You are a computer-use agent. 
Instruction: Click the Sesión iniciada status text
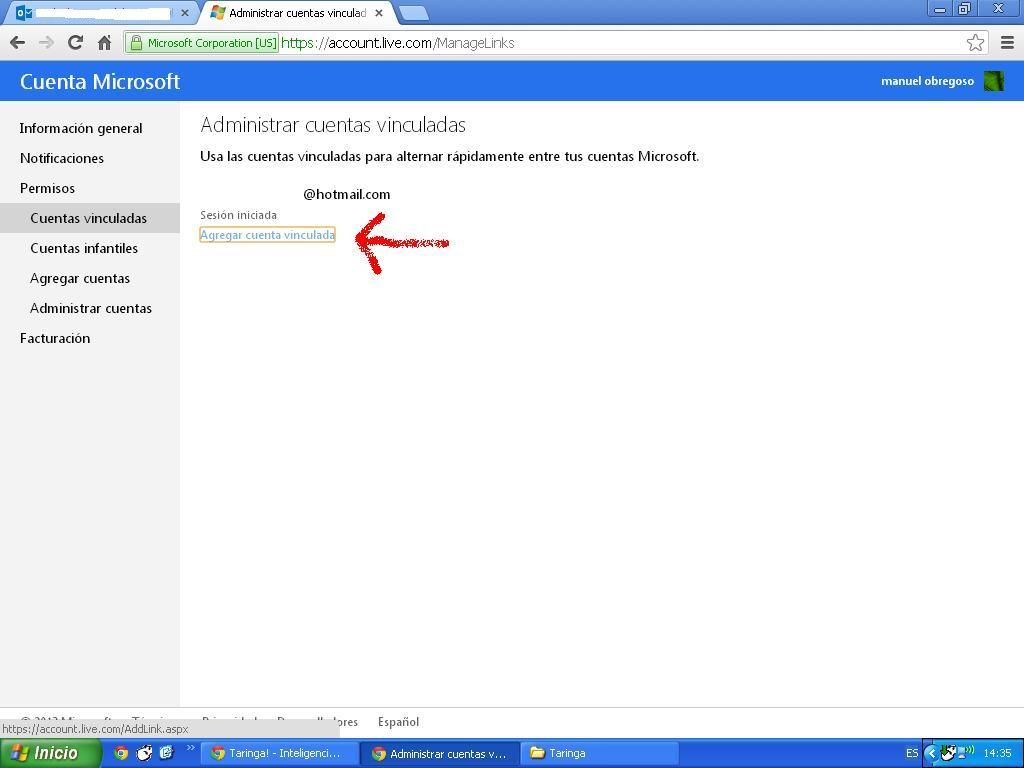pos(238,215)
